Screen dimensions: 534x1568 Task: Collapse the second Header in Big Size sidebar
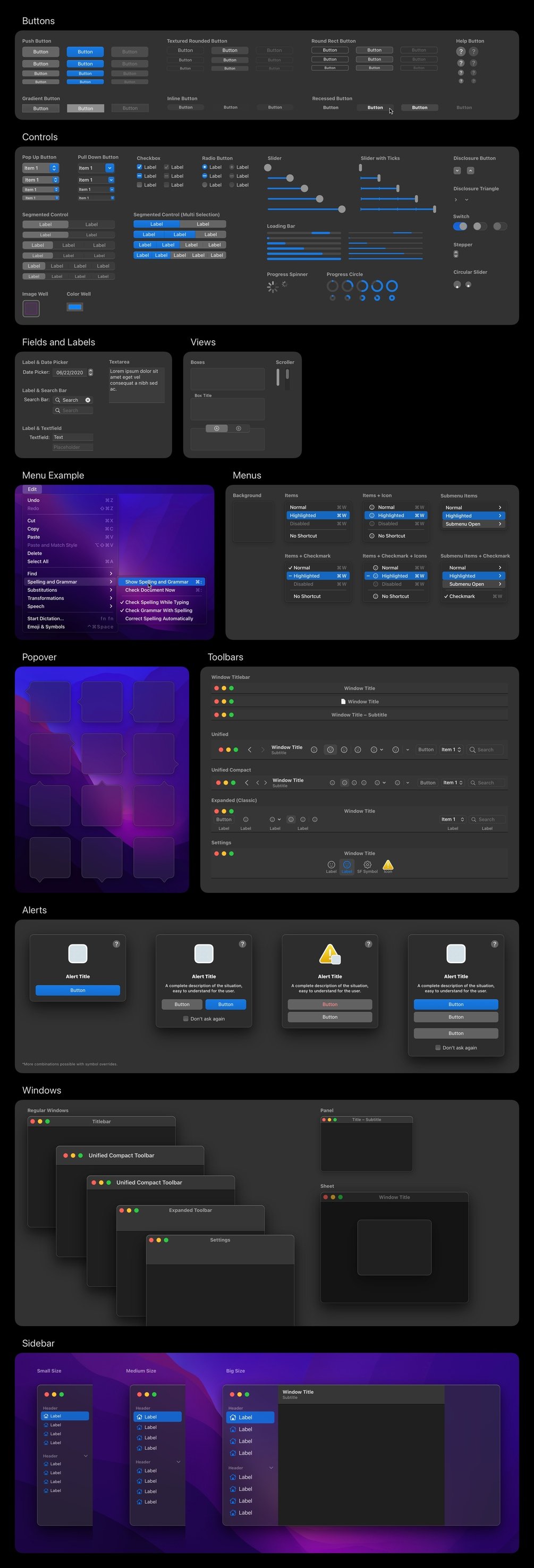tap(270, 1468)
